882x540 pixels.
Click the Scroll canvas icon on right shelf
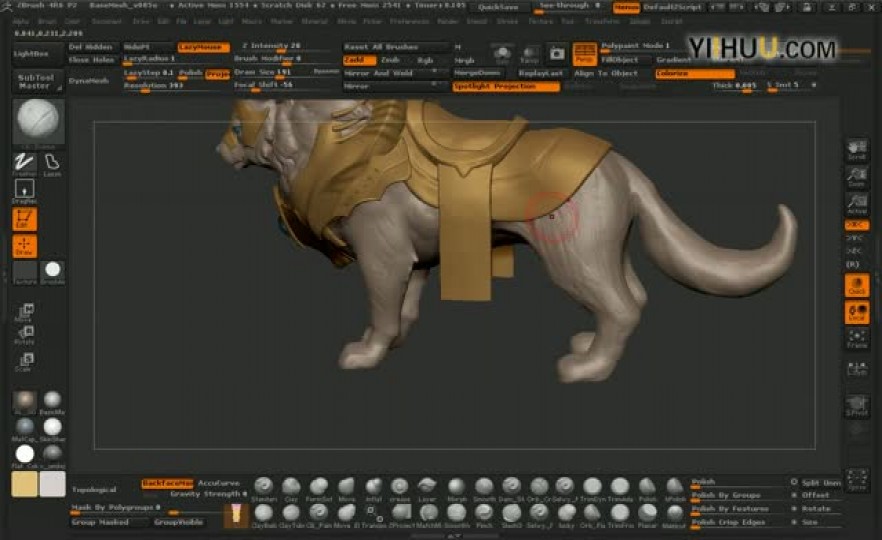(857, 150)
